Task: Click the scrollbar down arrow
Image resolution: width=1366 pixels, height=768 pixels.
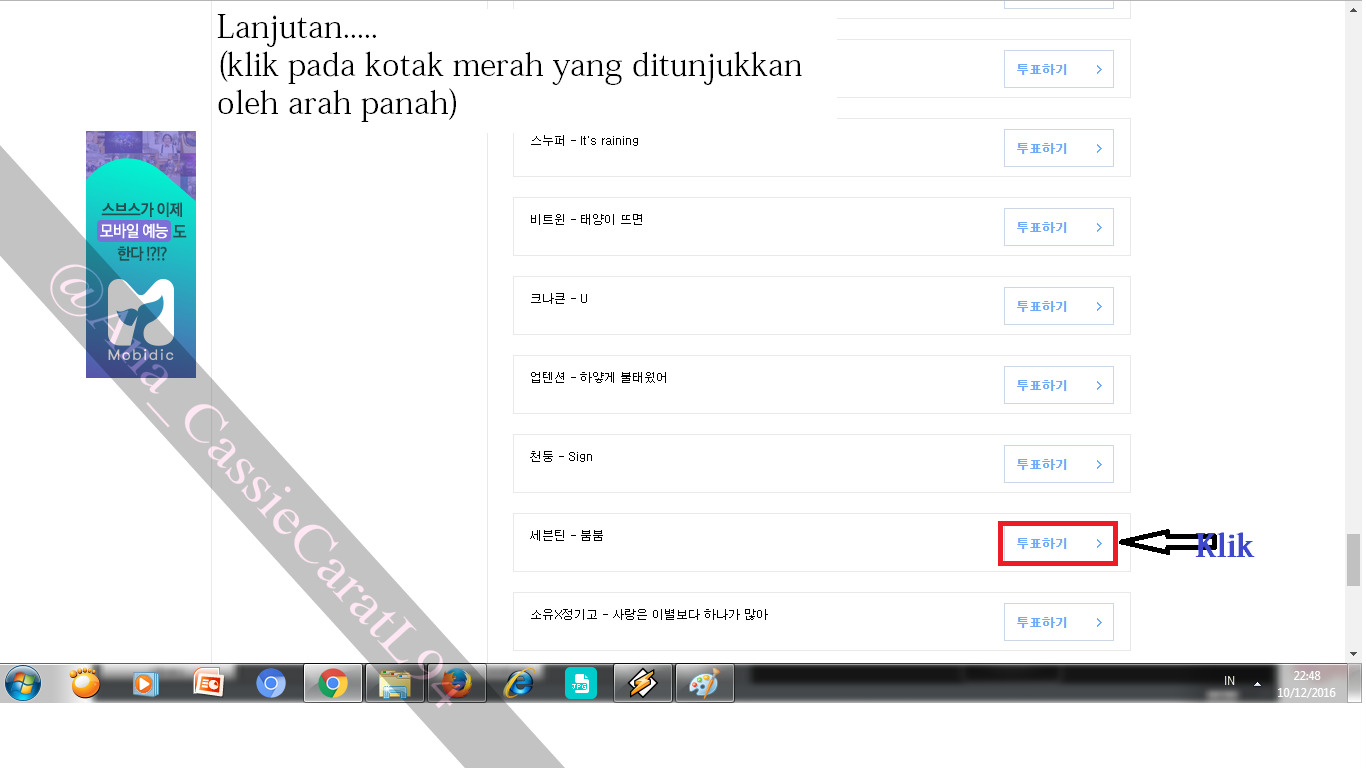Action: pyautogui.click(x=1354, y=653)
